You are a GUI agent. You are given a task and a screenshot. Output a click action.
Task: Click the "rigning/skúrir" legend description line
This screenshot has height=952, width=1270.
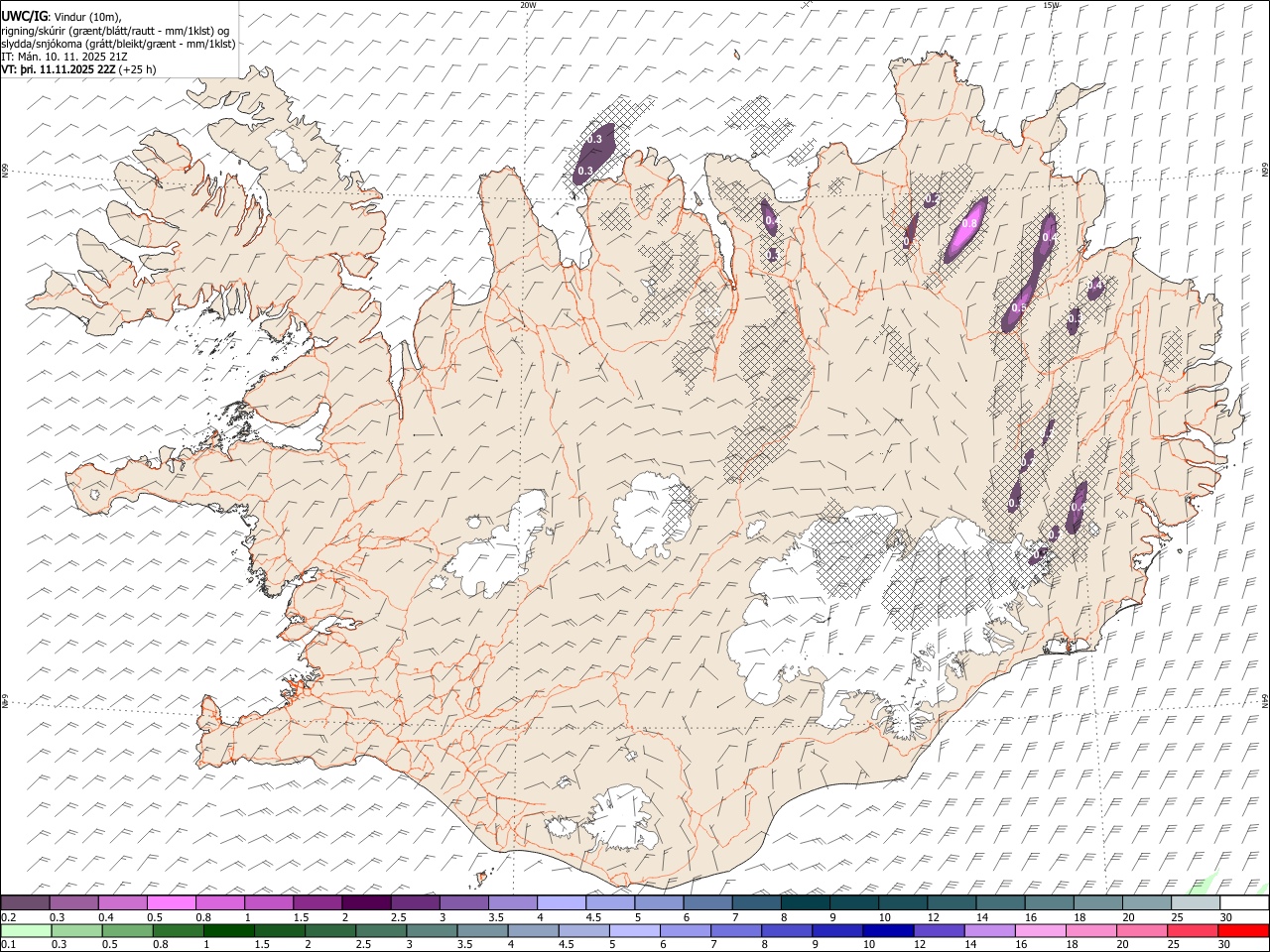pyautogui.click(x=115, y=31)
